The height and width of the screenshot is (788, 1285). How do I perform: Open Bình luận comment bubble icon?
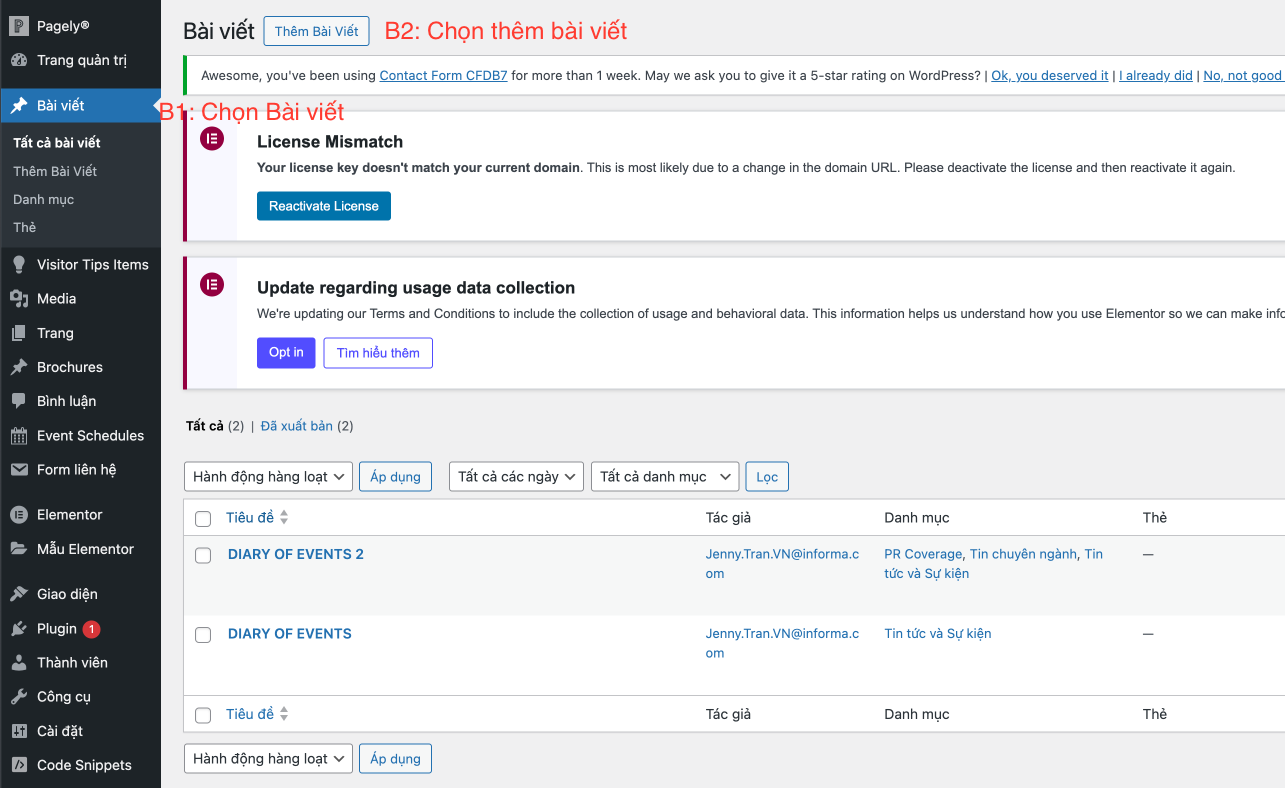tap(19, 401)
